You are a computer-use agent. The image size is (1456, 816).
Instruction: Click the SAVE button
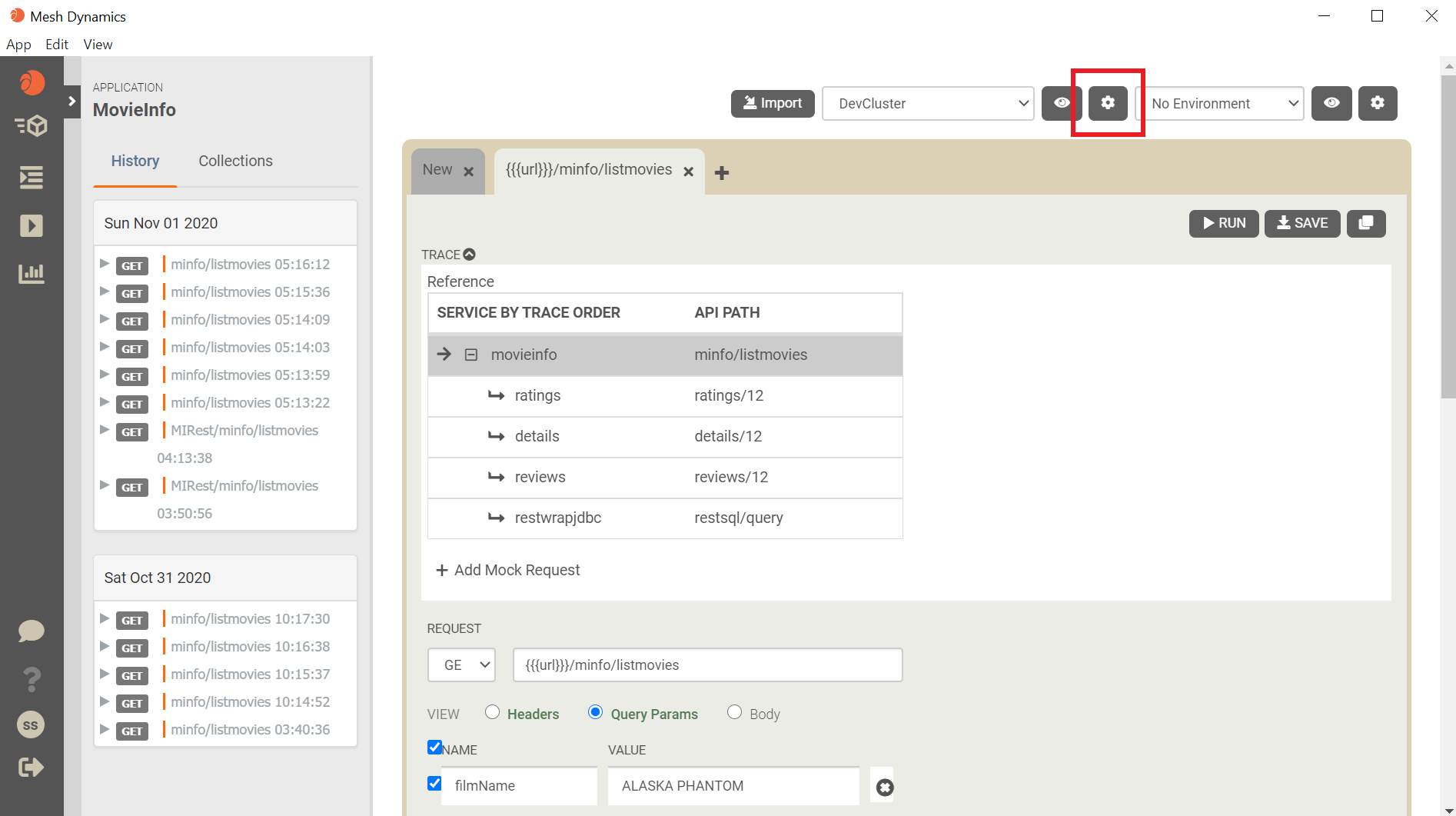click(1302, 223)
